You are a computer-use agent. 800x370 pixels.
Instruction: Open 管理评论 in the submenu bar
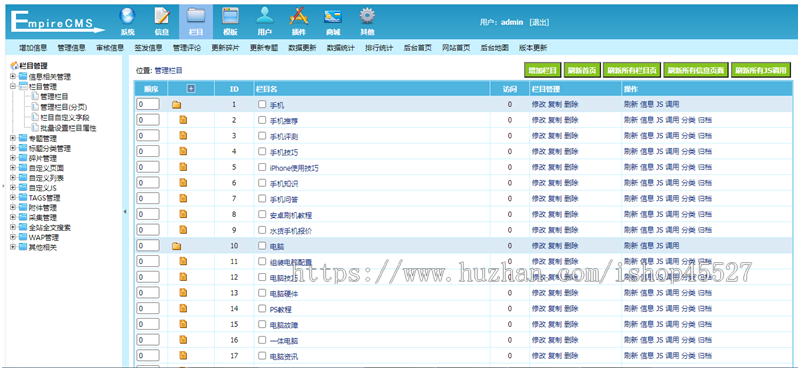tap(187, 48)
